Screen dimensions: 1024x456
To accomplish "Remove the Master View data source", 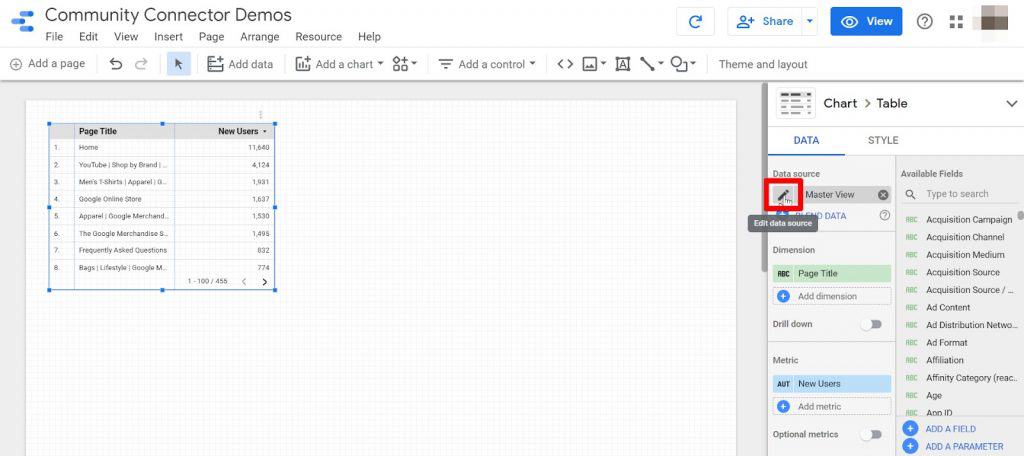I will coord(883,195).
